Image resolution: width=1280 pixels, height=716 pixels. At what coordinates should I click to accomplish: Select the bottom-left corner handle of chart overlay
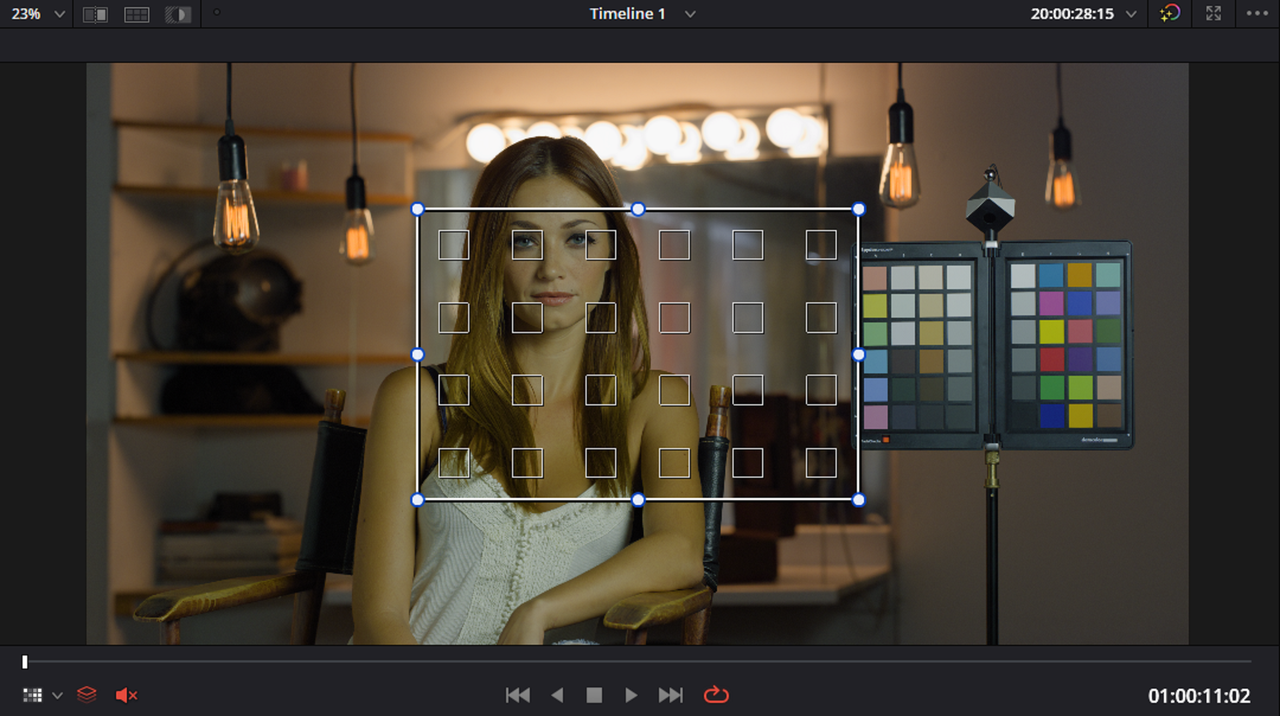[418, 499]
